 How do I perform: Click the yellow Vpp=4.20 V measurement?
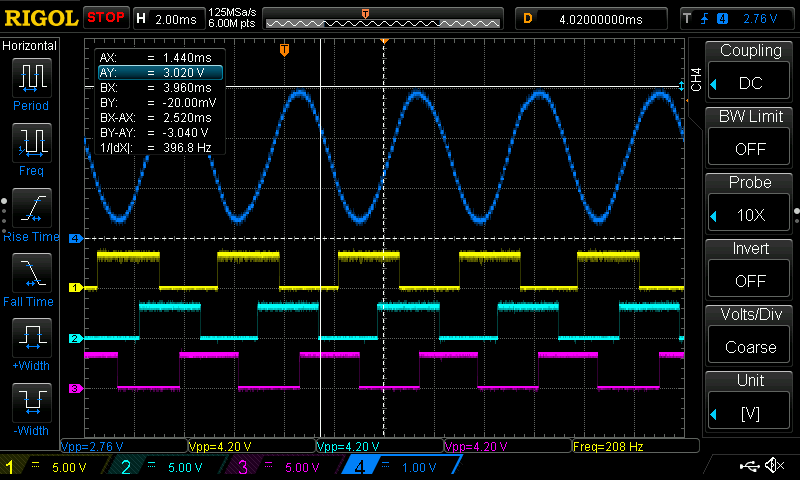pos(220,447)
